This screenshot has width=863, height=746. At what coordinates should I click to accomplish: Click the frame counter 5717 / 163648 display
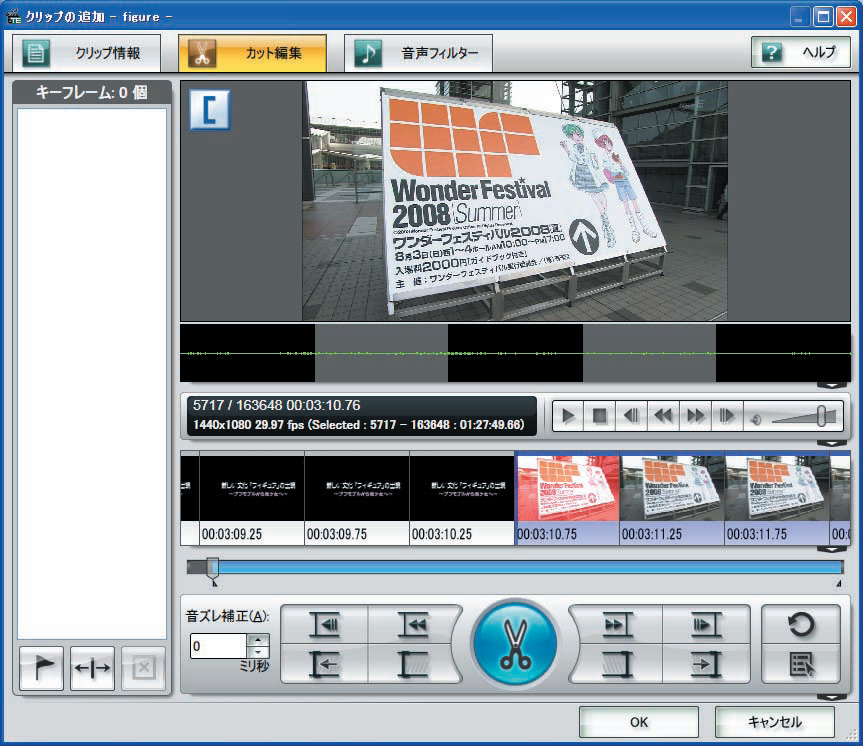[276, 406]
